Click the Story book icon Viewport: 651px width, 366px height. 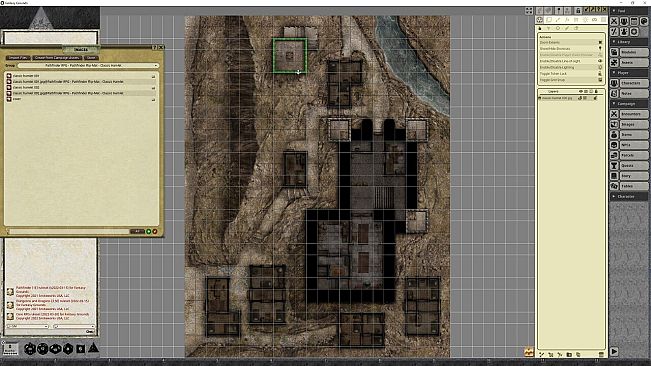[x=614, y=176]
